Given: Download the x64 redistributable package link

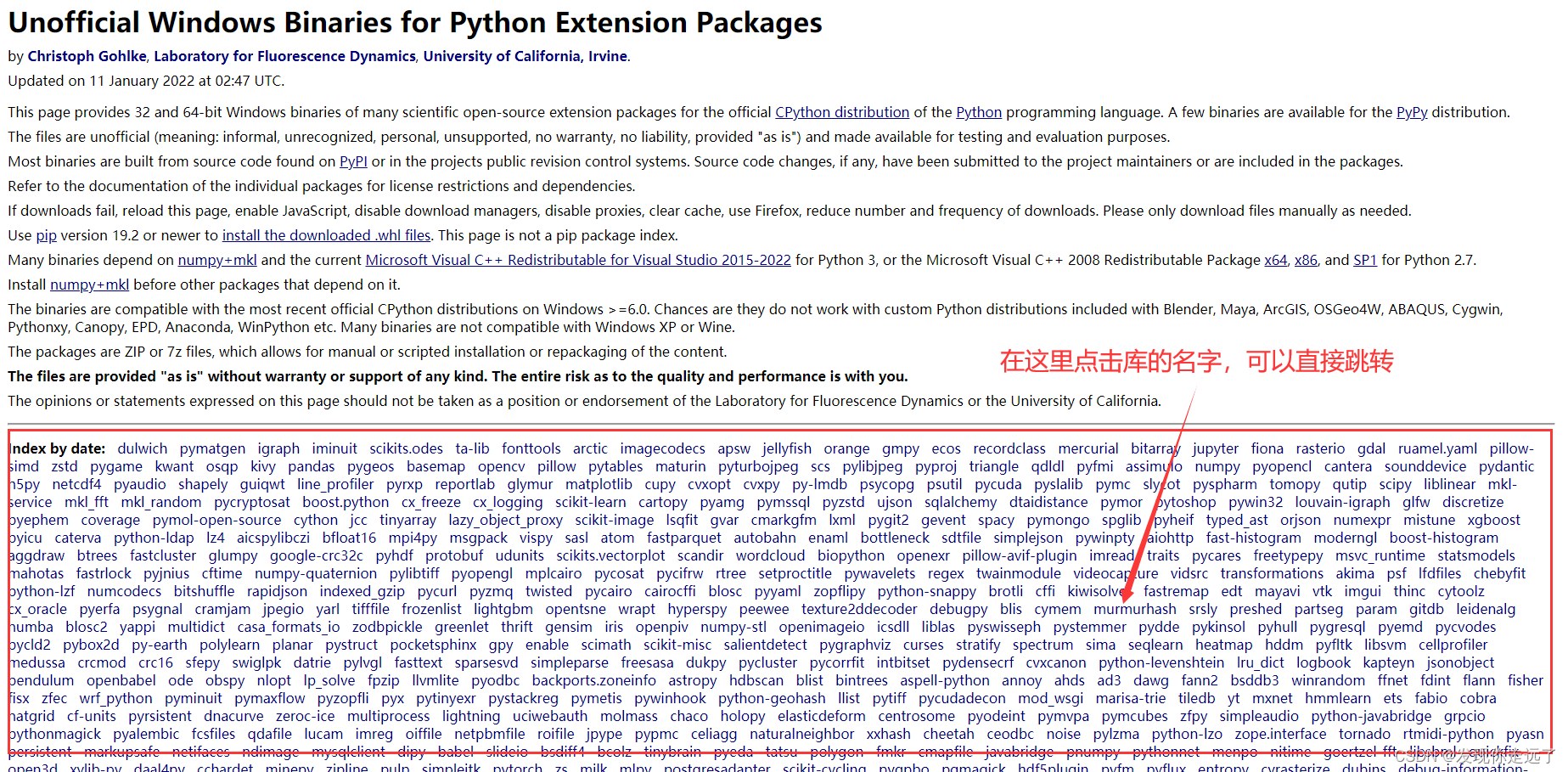Looking at the screenshot, I should click(1276, 260).
